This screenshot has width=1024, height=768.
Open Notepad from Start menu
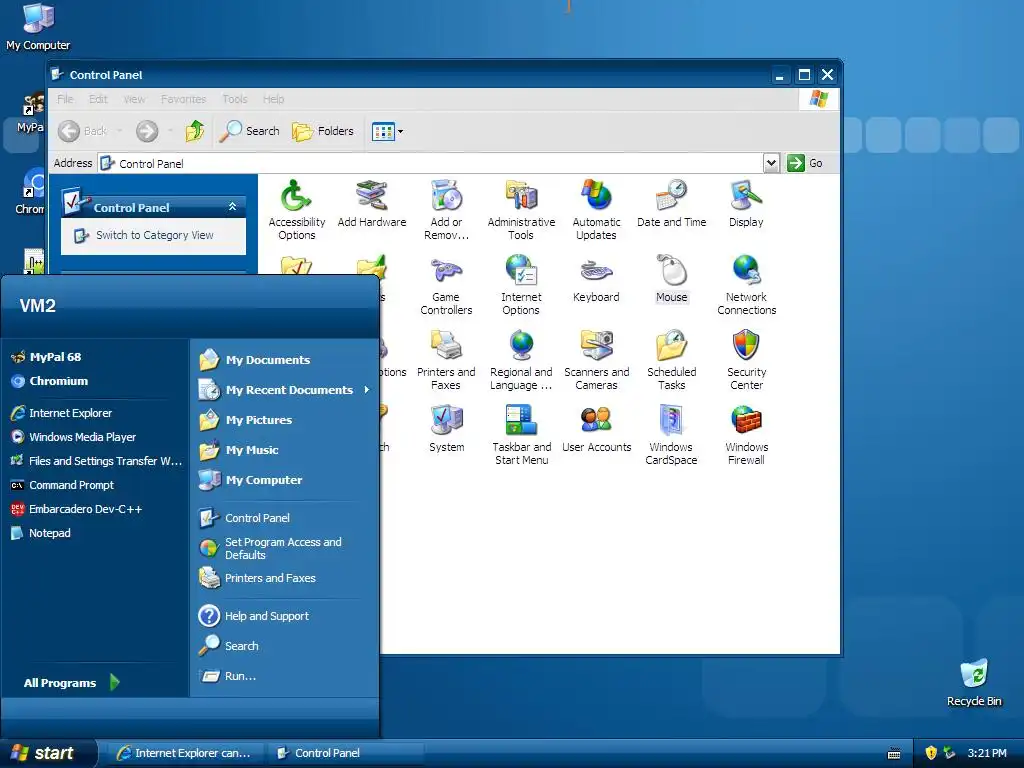point(40,533)
